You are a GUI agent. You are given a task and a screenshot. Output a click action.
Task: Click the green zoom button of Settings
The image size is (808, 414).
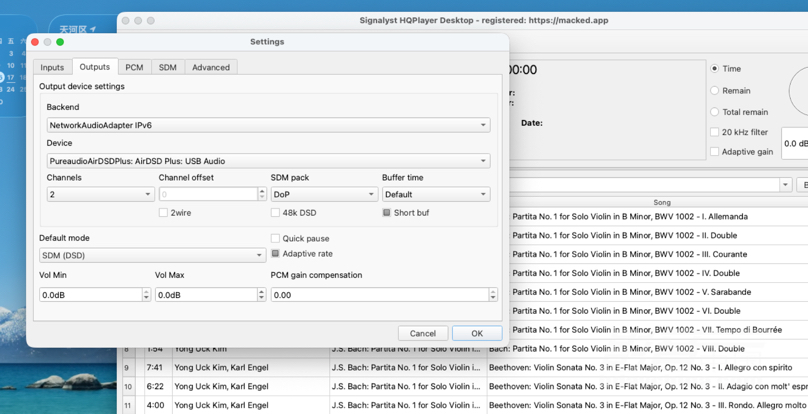[x=60, y=42]
